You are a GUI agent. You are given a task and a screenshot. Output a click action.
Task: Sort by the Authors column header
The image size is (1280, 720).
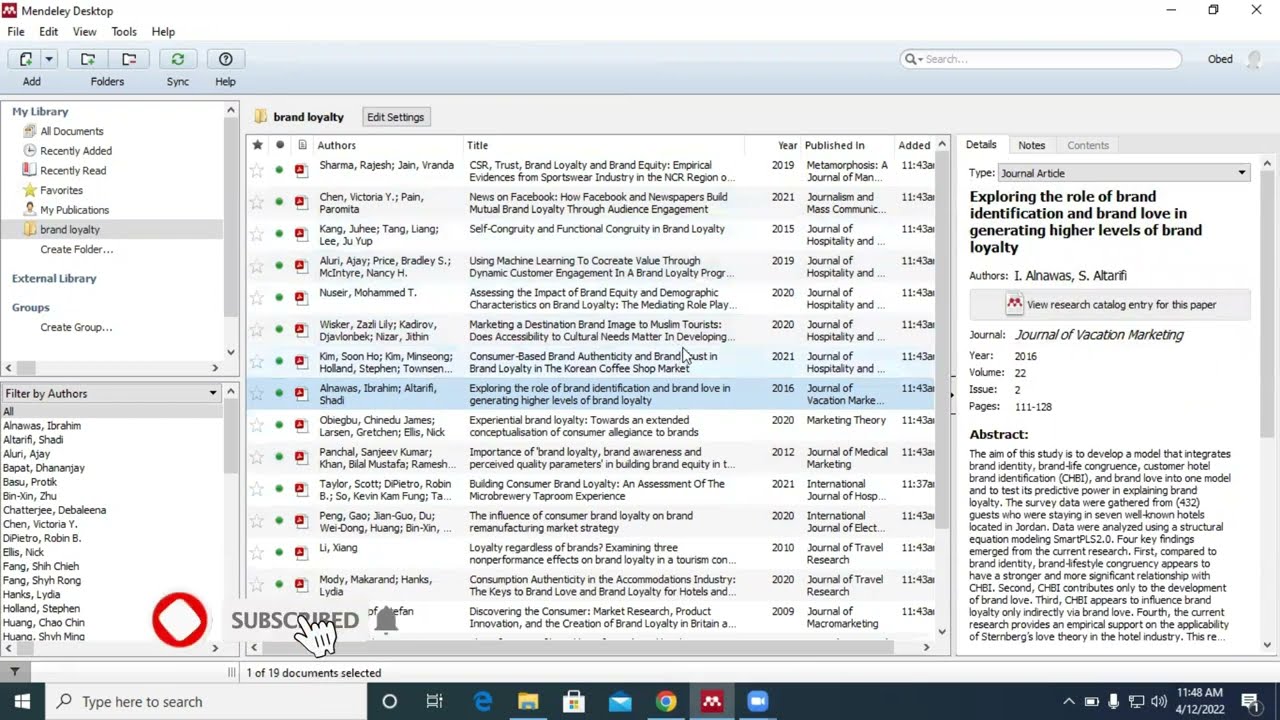(389, 145)
